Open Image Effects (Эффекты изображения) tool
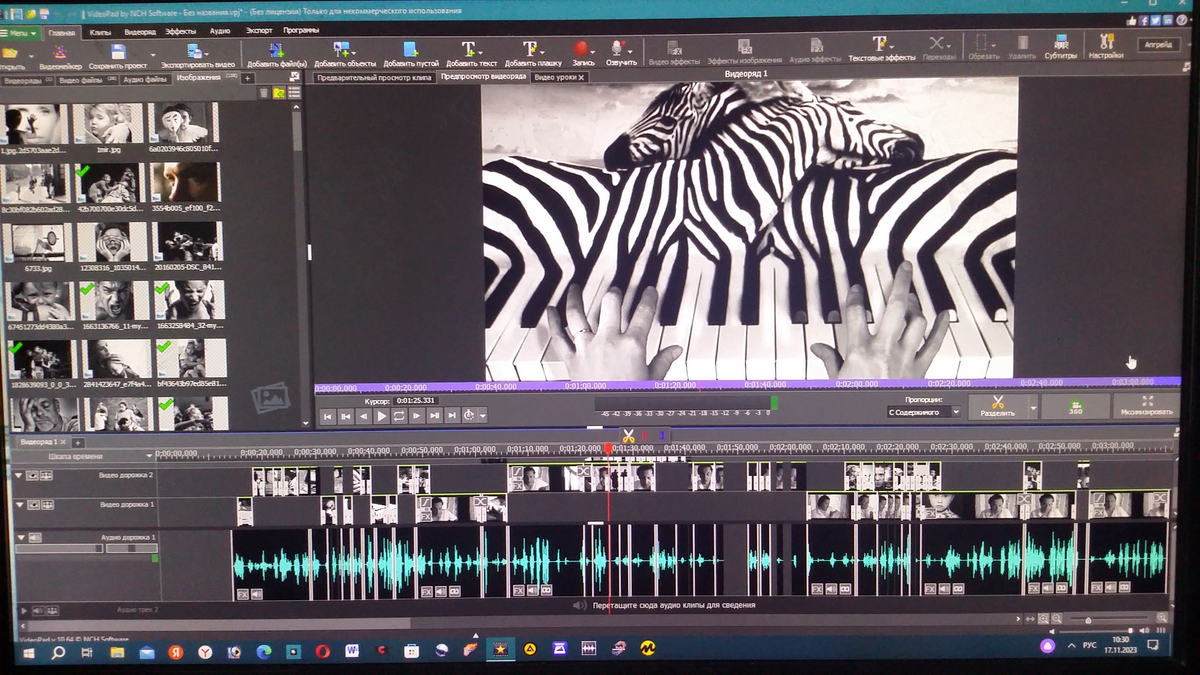Screen dimensions: 1200x675 tap(745, 46)
